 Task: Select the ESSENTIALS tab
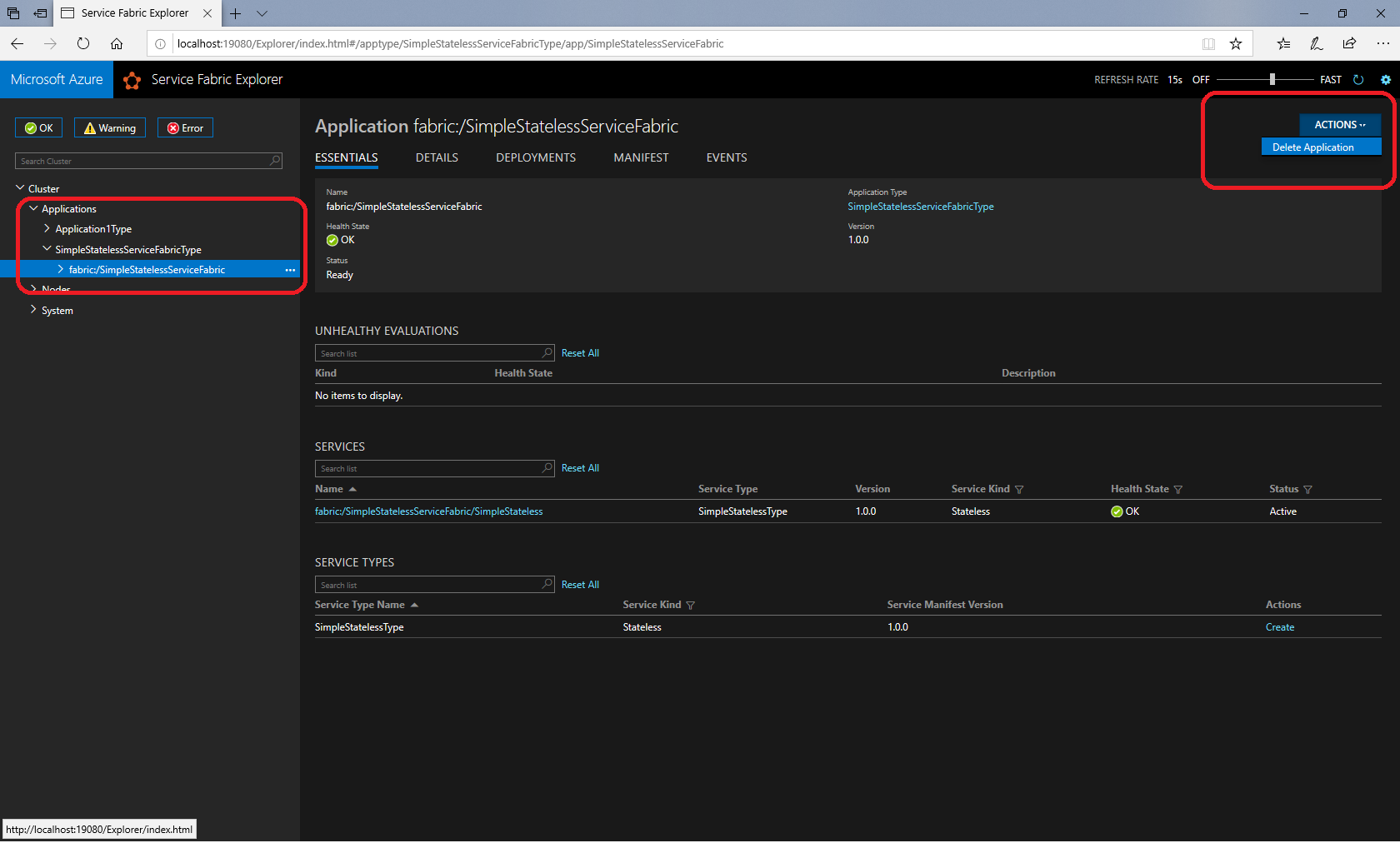347,157
